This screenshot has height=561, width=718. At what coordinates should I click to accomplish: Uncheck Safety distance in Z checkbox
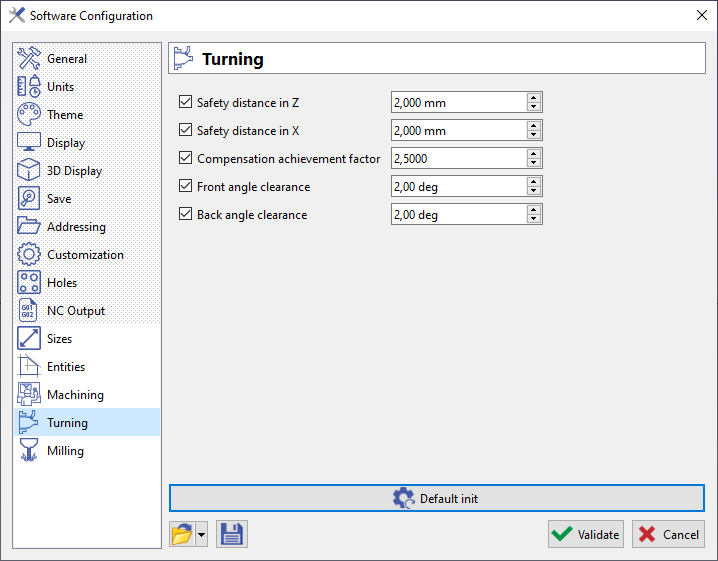tap(185, 102)
